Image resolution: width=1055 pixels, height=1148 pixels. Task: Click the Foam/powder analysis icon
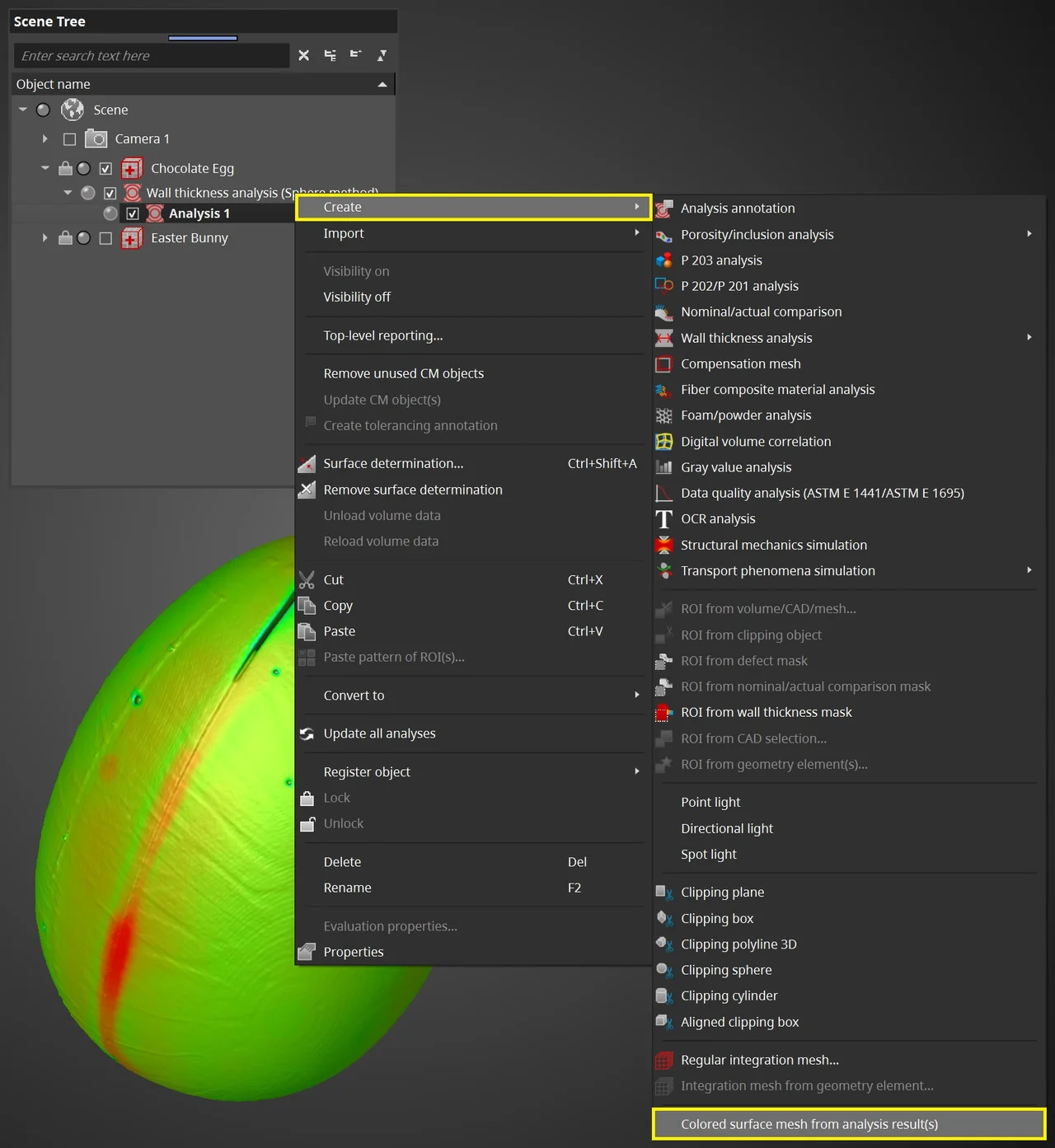point(664,415)
